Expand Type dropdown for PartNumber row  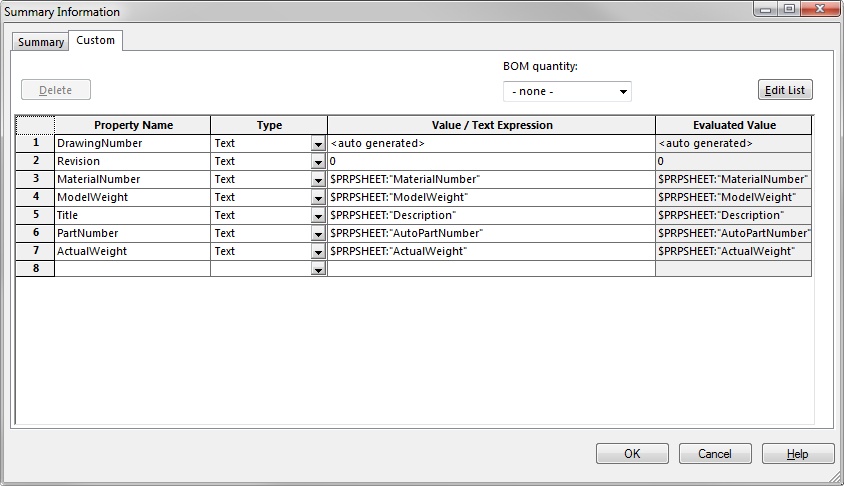coord(318,234)
